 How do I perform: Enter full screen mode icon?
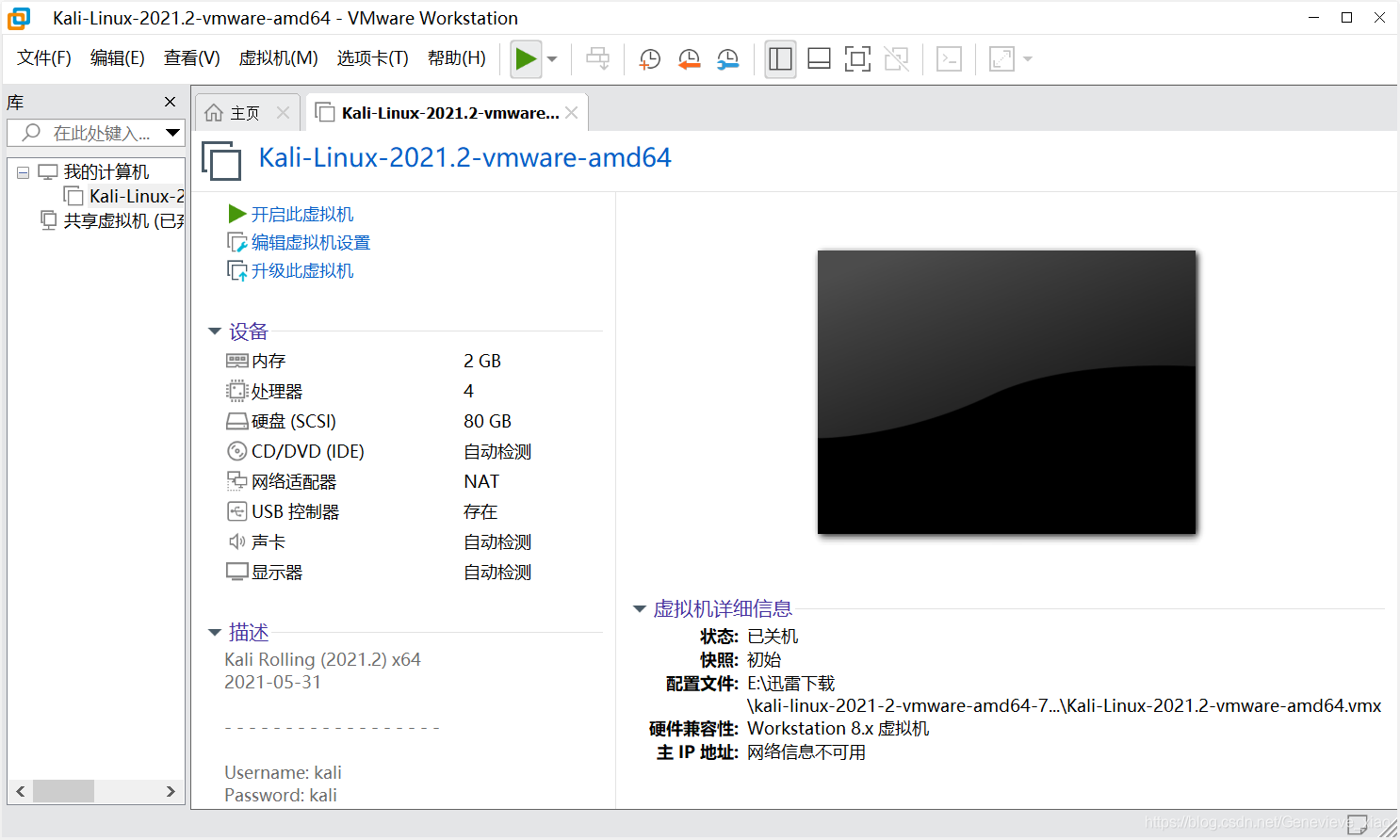point(857,59)
